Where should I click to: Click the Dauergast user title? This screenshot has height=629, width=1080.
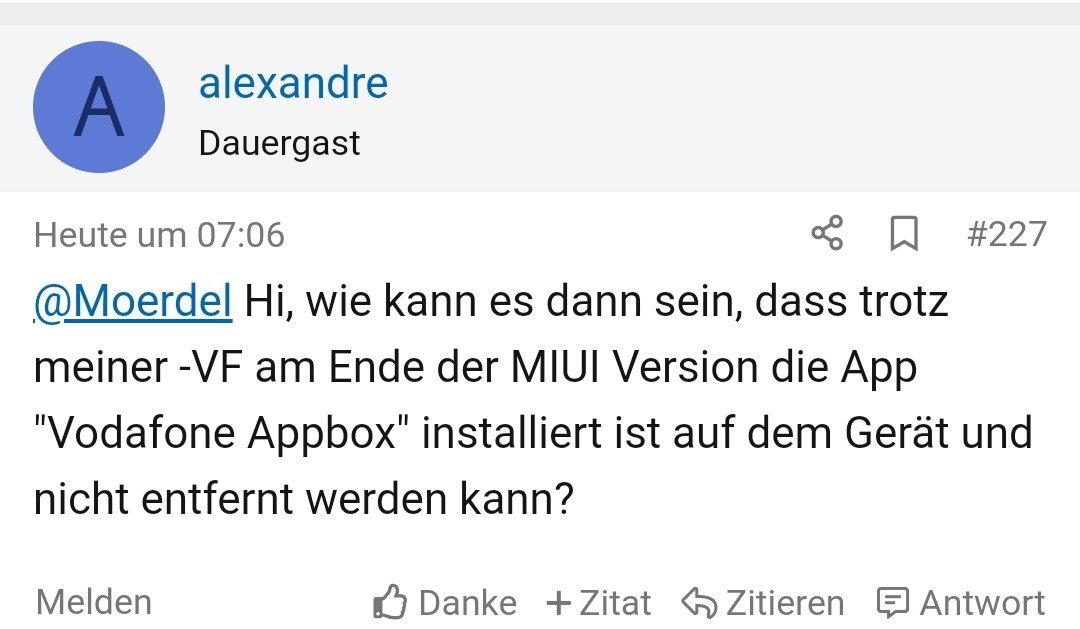279,143
